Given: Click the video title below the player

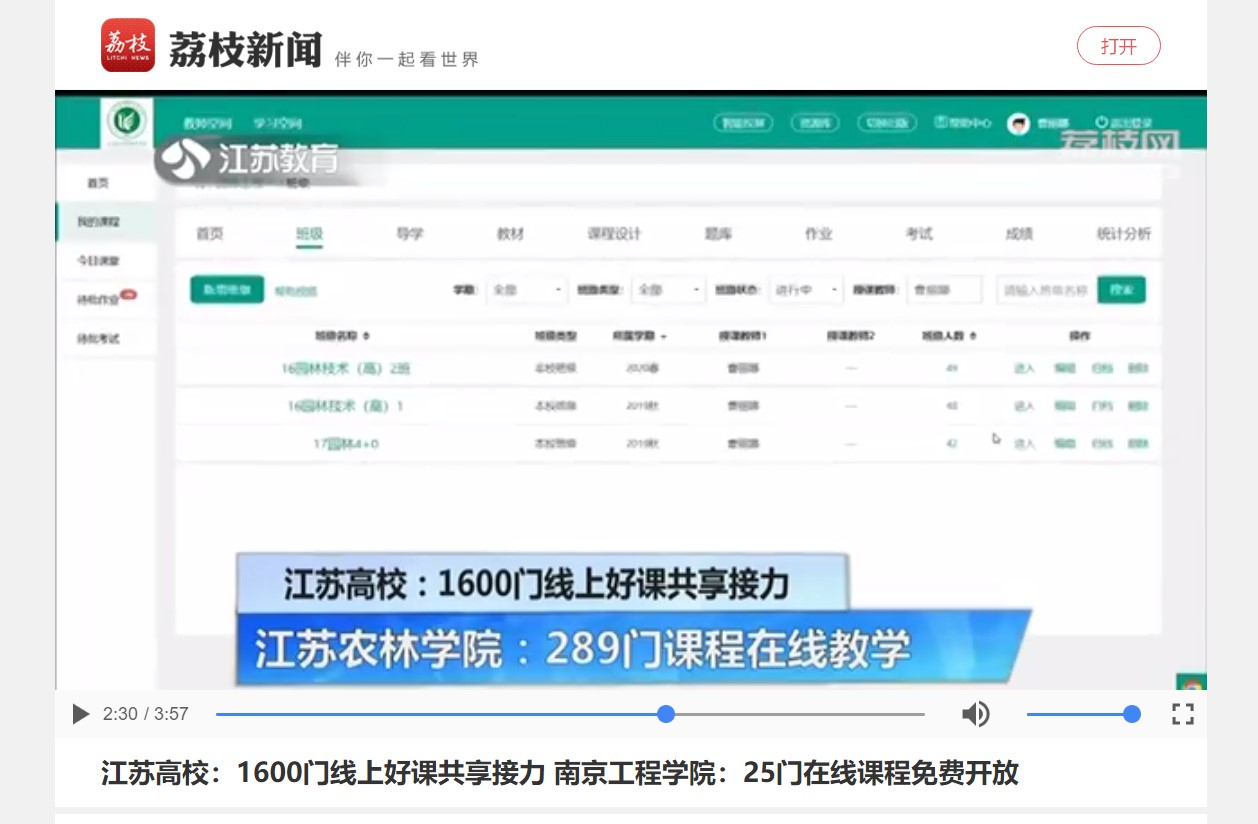Looking at the screenshot, I should point(559,773).
